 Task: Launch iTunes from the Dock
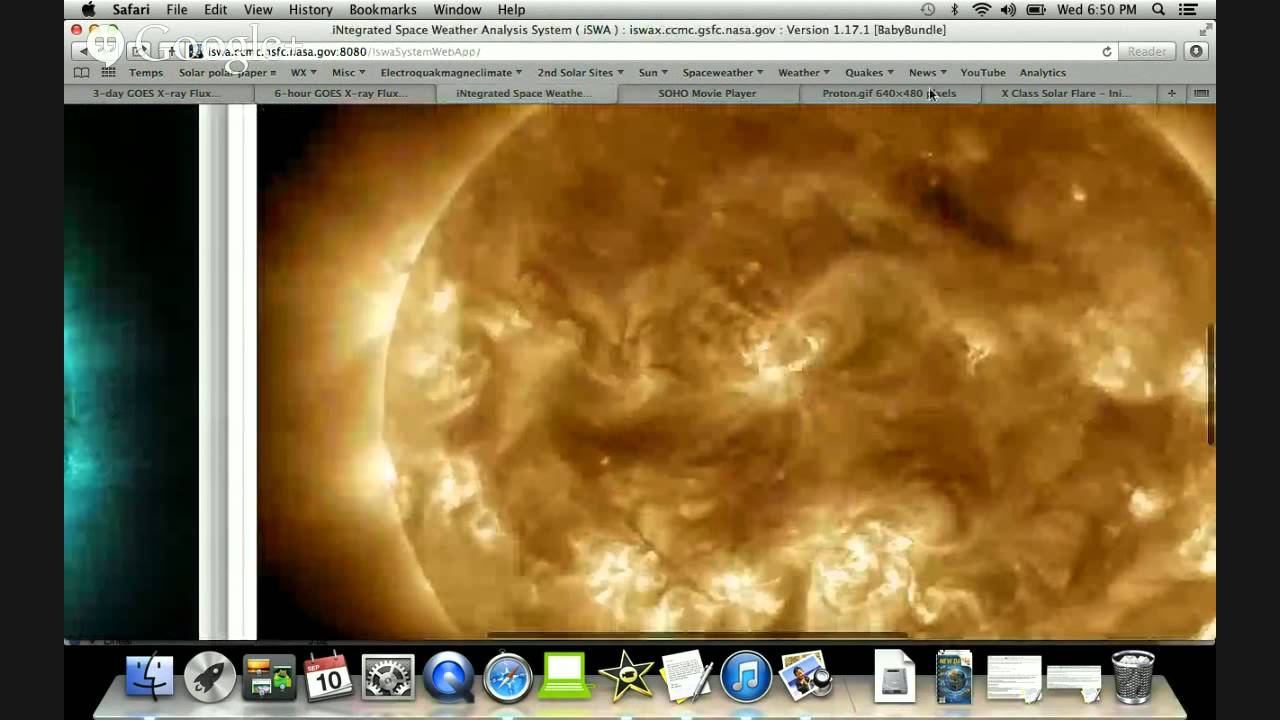746,677
